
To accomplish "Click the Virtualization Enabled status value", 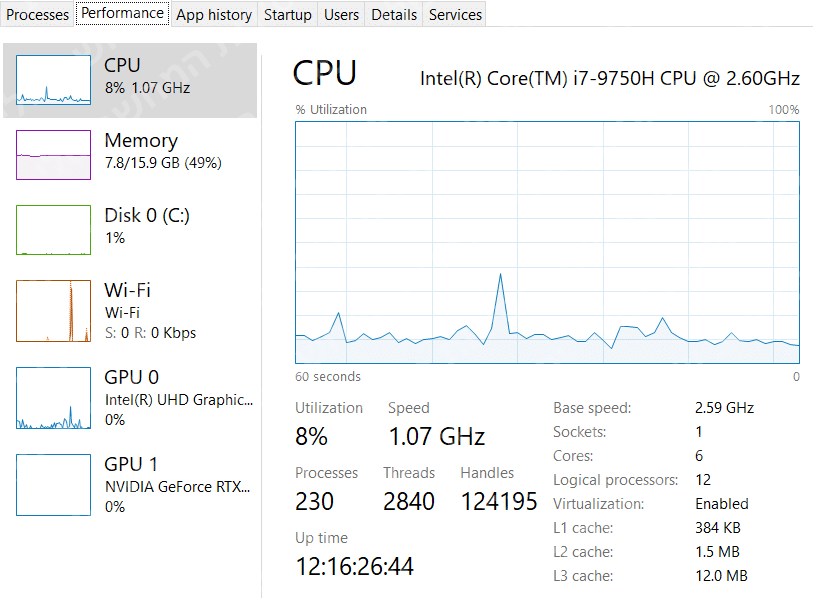I will point(722,504).
